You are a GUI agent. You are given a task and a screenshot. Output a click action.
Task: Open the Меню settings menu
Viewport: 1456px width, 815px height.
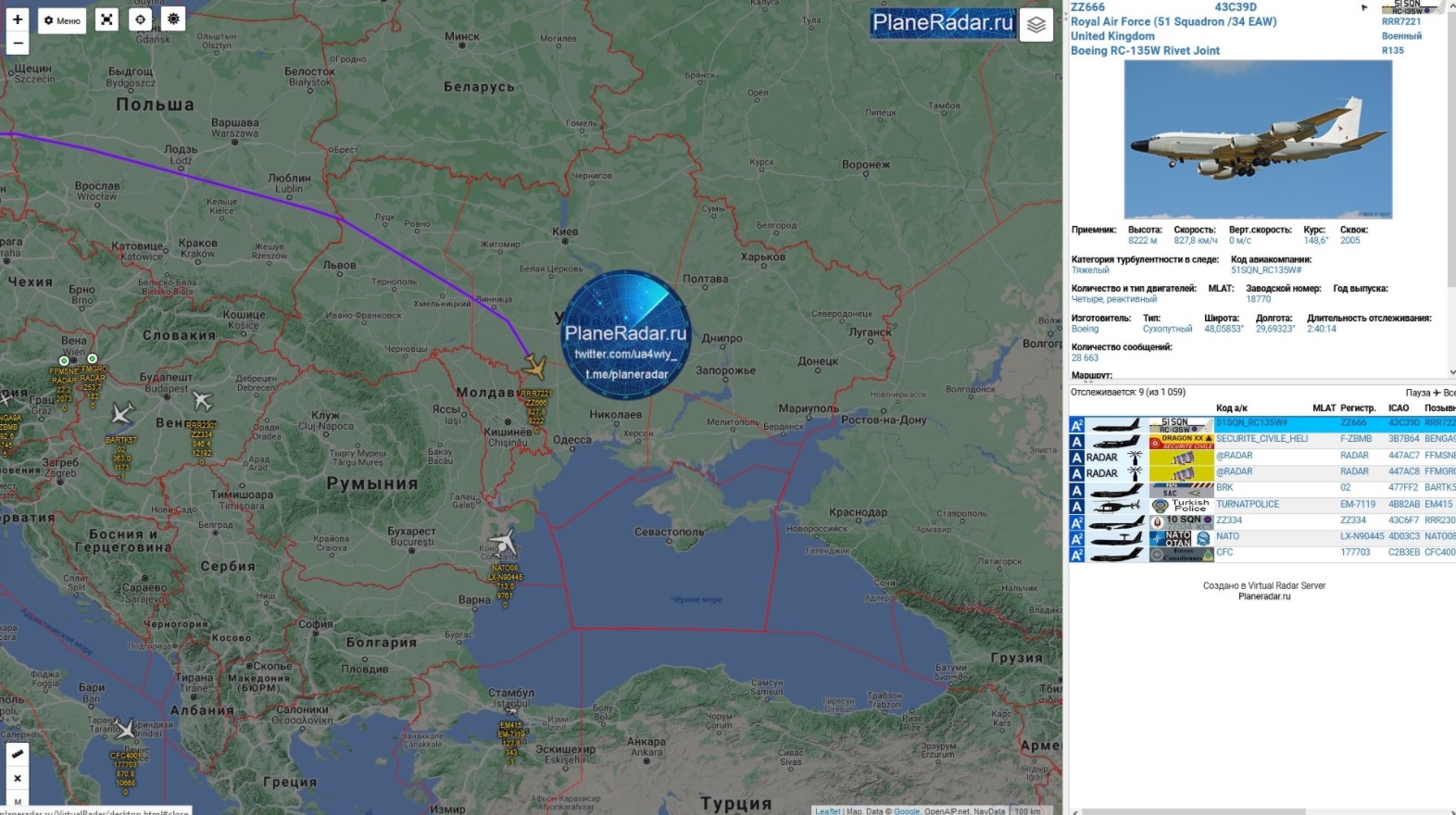(62, 20)
